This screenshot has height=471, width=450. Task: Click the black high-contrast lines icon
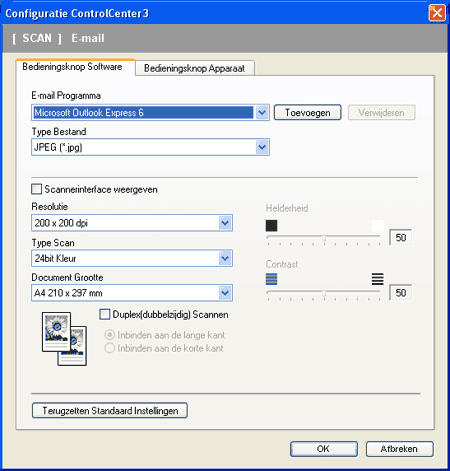click(377, 279)
